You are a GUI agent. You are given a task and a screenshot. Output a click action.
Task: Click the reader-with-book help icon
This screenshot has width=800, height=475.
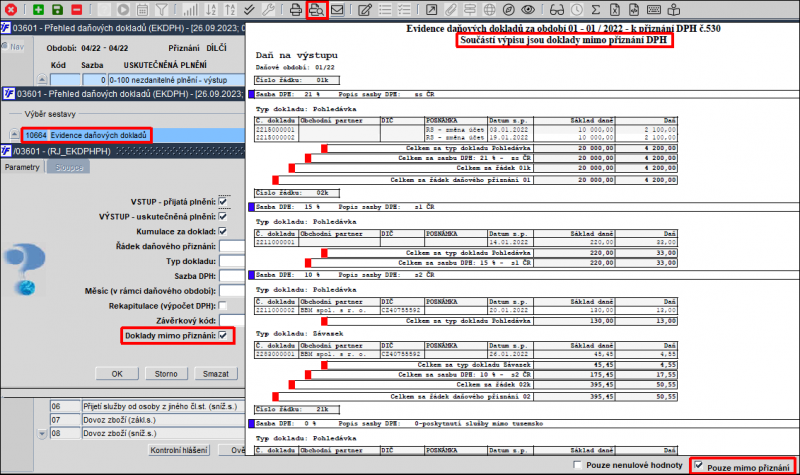674,9
